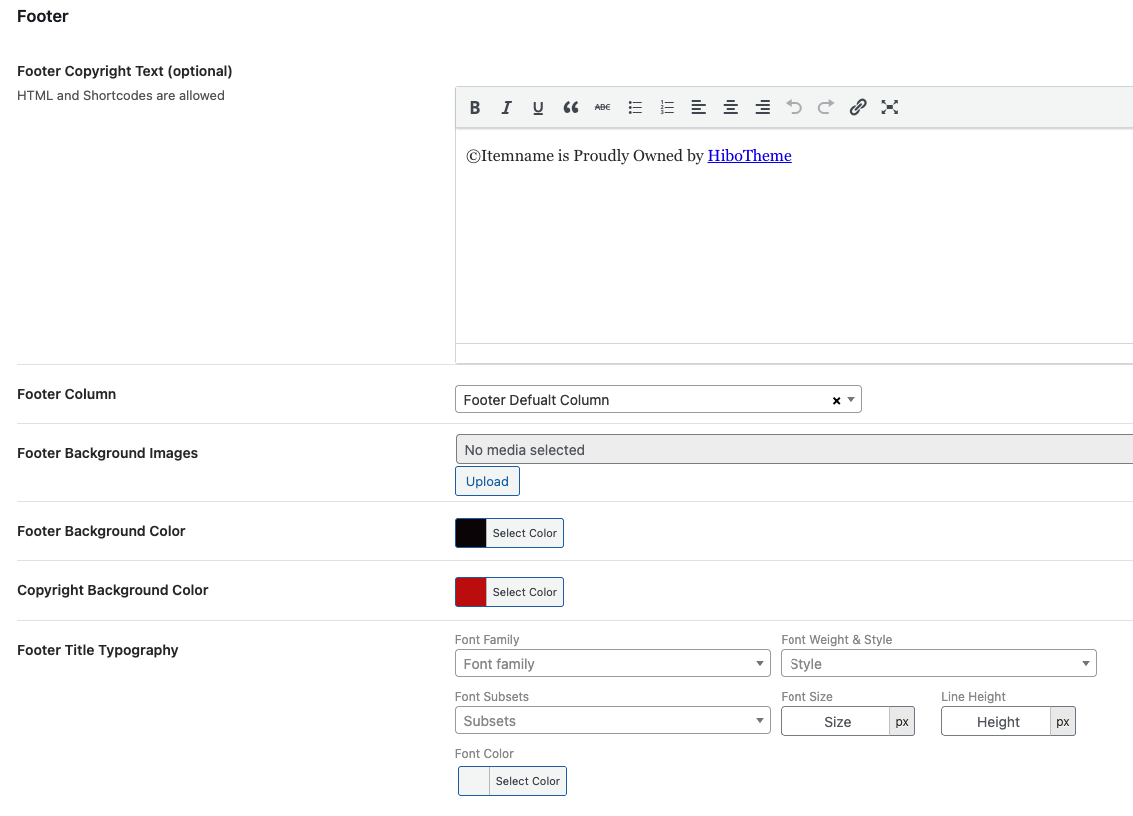Click the insert link icon
The image size is (1133, 816).
click(858, 108)
